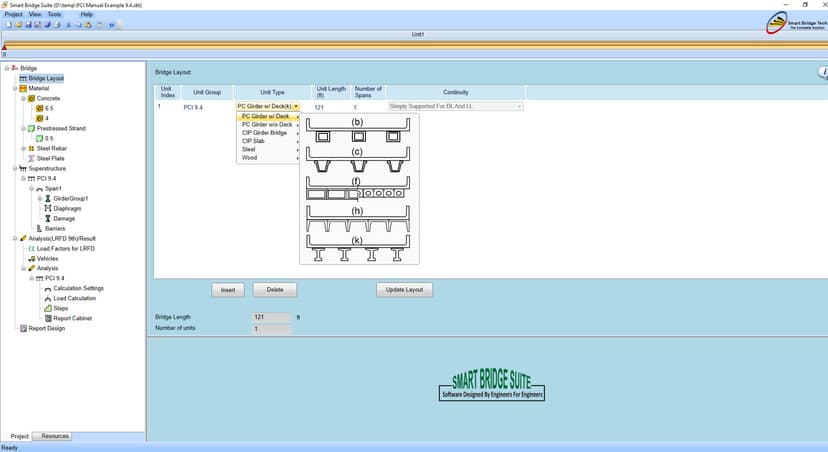Click the Damage node icon

48,219
